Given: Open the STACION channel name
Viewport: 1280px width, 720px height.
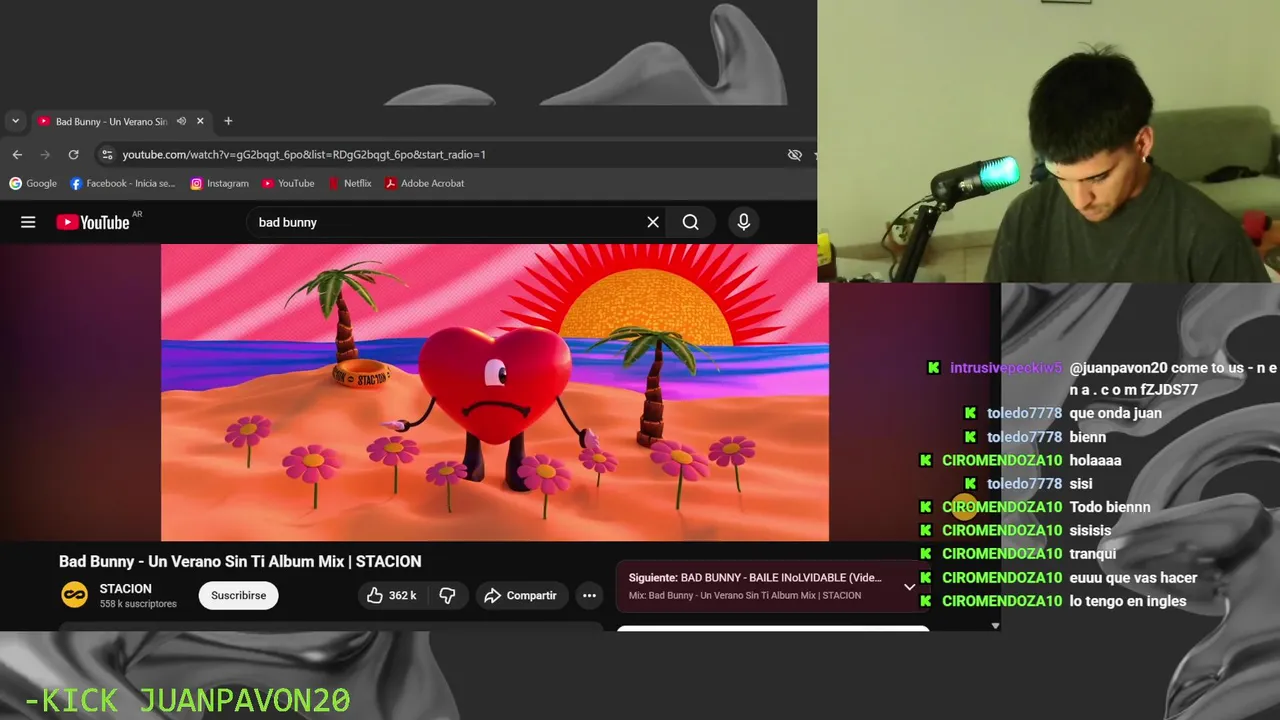Looking at the screenshot, I should 126,589.
